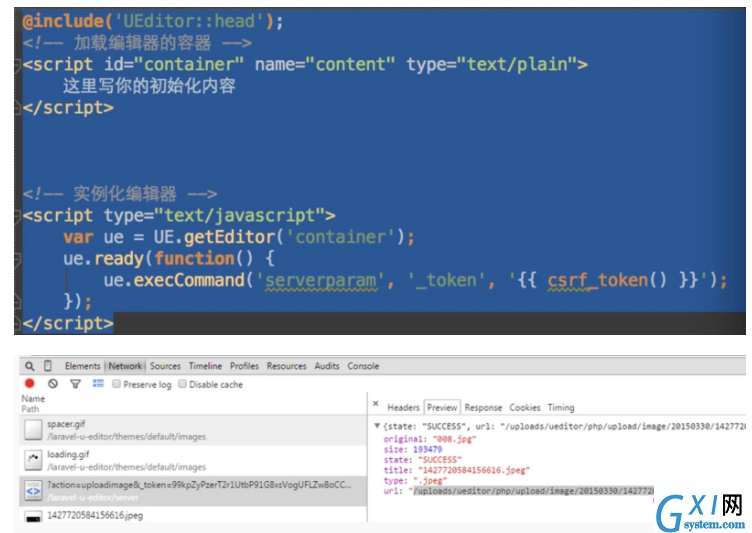Viewport: 752px width, 533px height.
Task: Switch to the Preview detail tab
Action: click(x=442, y=407)
